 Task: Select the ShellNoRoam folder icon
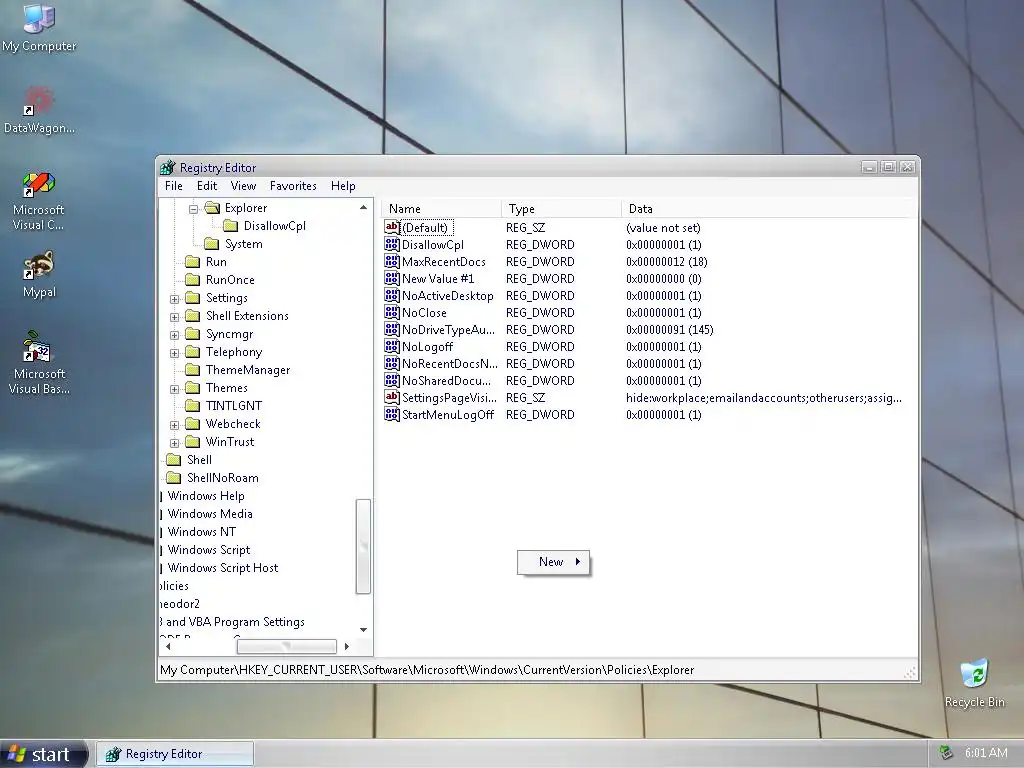pyautogui.click(x=174, y=478)
